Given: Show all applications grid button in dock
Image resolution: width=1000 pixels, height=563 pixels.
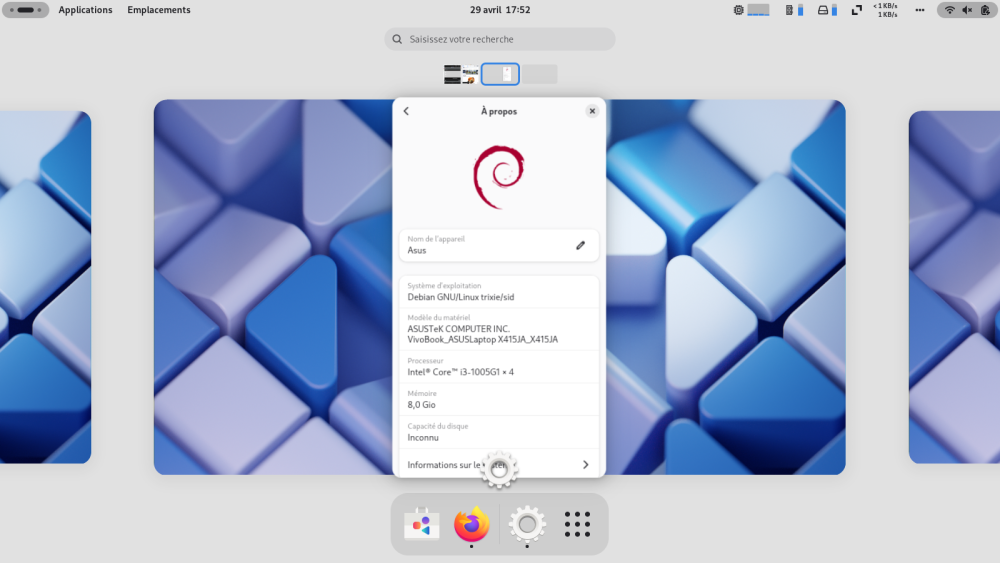Looking at the screenshot, I should (x=577, y=524).
